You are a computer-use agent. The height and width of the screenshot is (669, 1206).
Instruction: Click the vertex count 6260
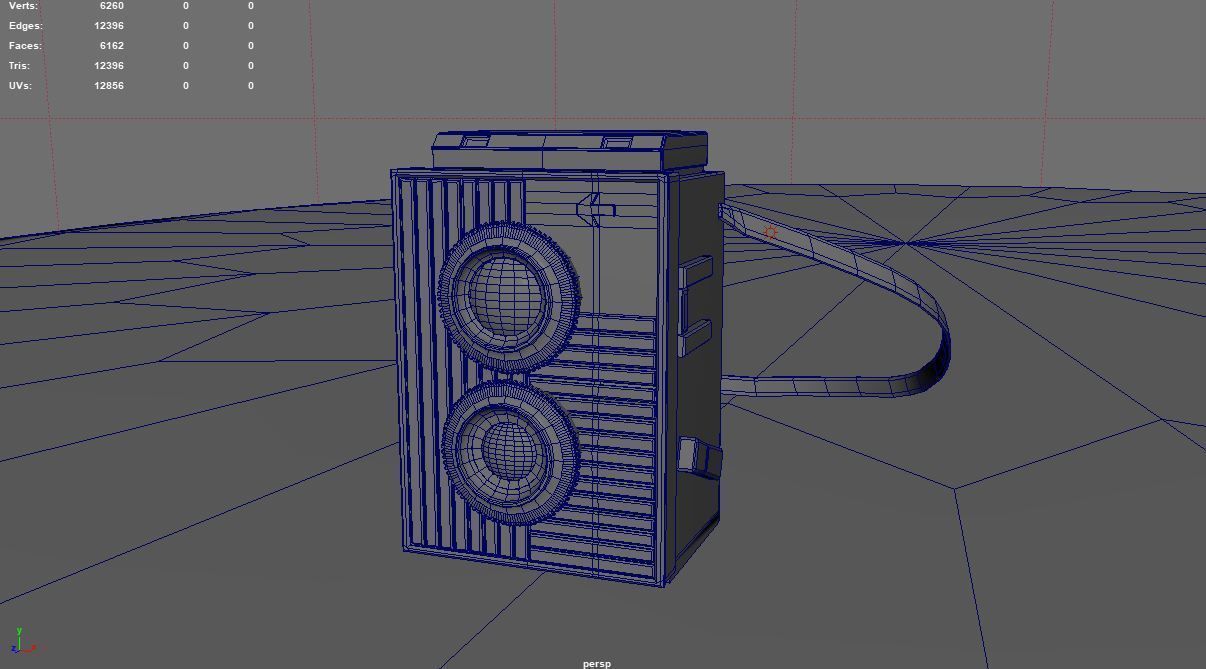(111, 6)
